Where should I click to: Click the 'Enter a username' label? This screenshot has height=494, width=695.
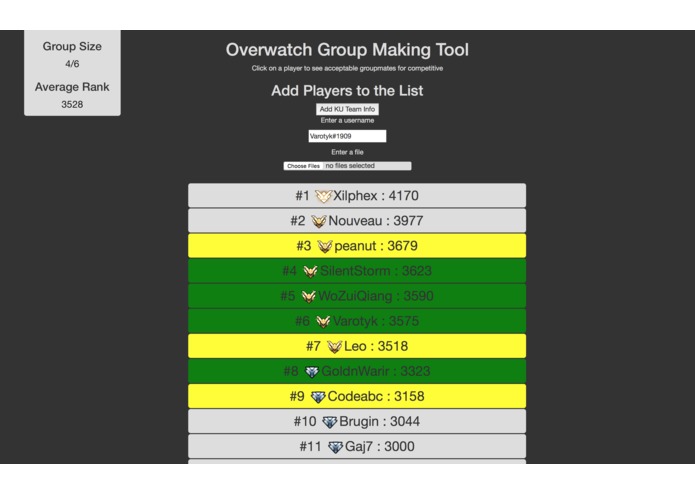pos(347,121)
